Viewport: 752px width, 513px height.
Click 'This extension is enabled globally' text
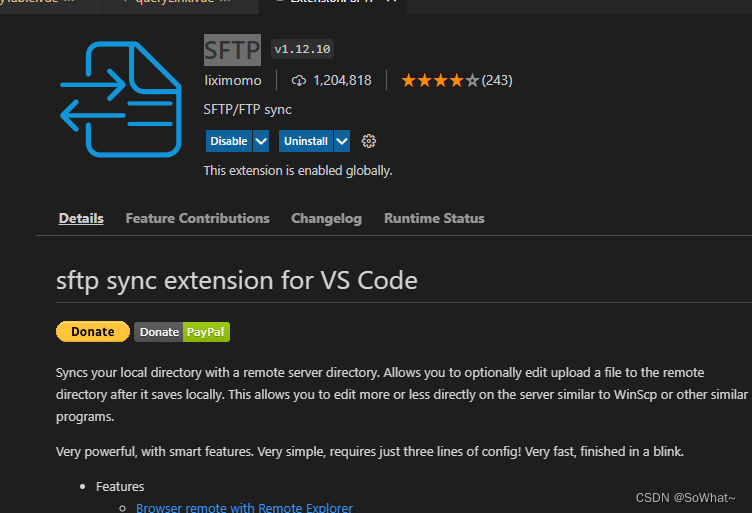click(298, 171)
